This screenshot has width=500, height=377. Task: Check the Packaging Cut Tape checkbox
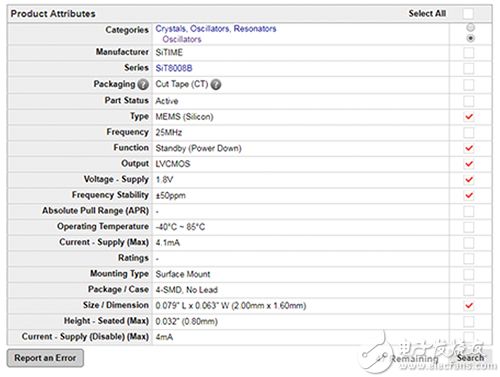(x=469, y=84)
